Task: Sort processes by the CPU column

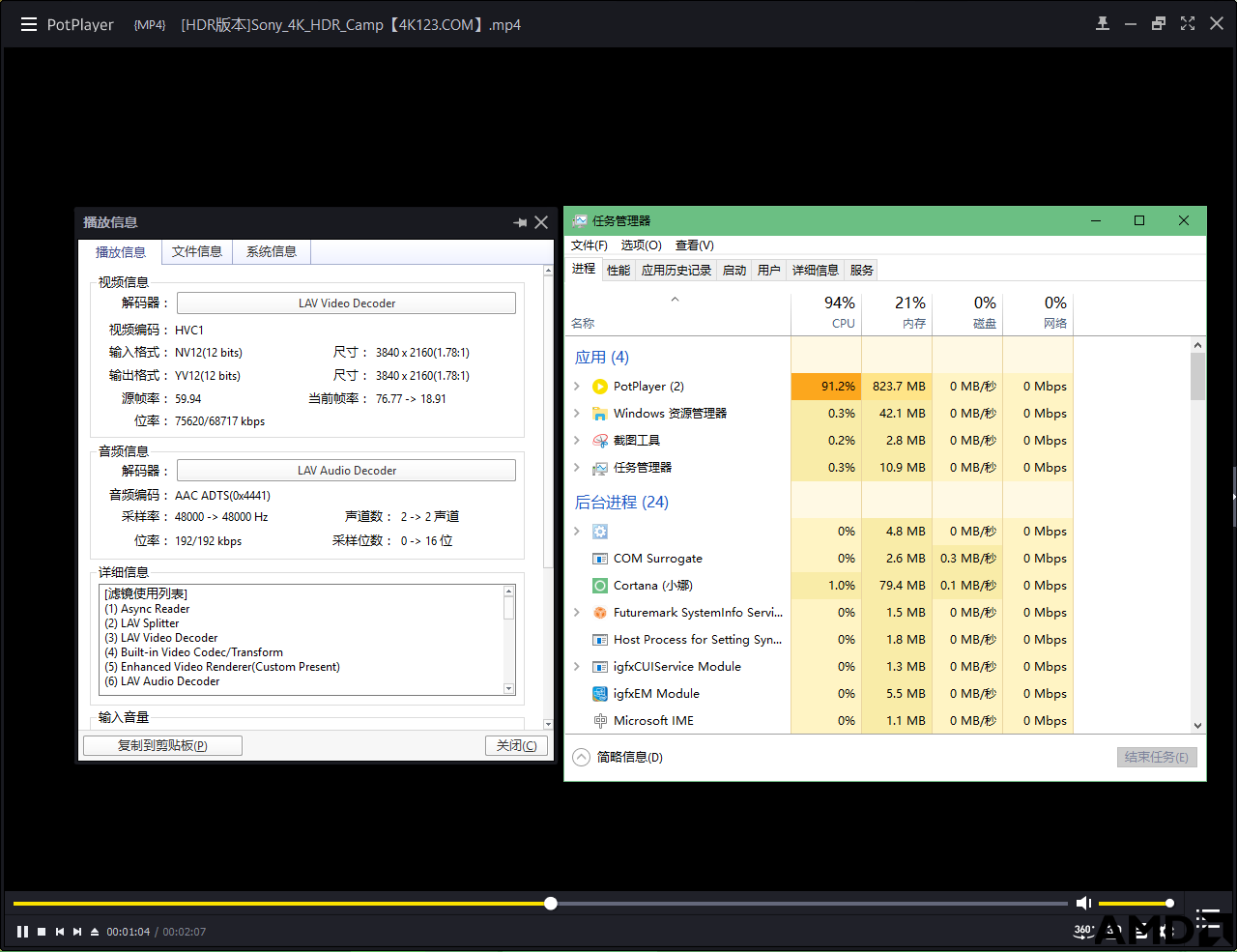Action: coord(826,312)
